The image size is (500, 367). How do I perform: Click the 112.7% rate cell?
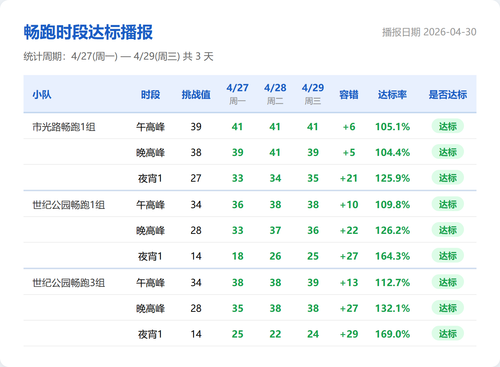tap(392, 282)
